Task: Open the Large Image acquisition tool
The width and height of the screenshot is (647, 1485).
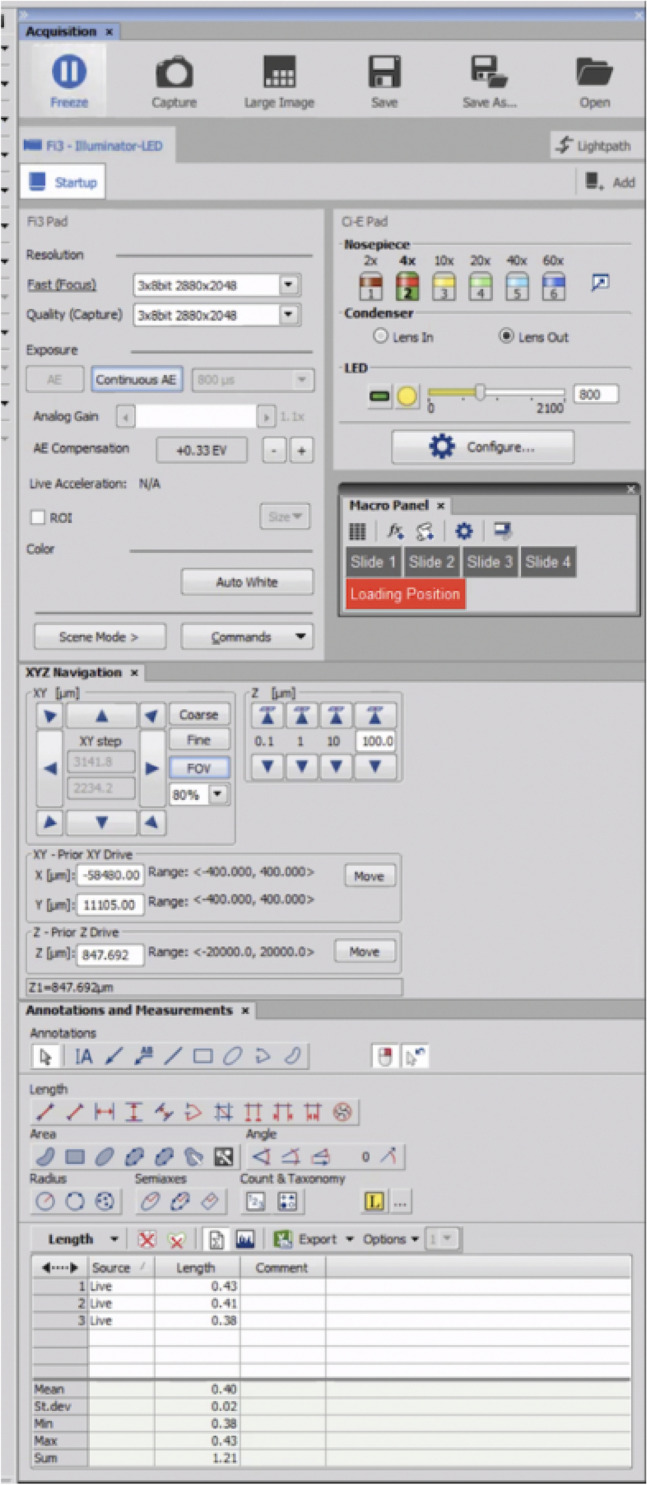Action: 279,73
